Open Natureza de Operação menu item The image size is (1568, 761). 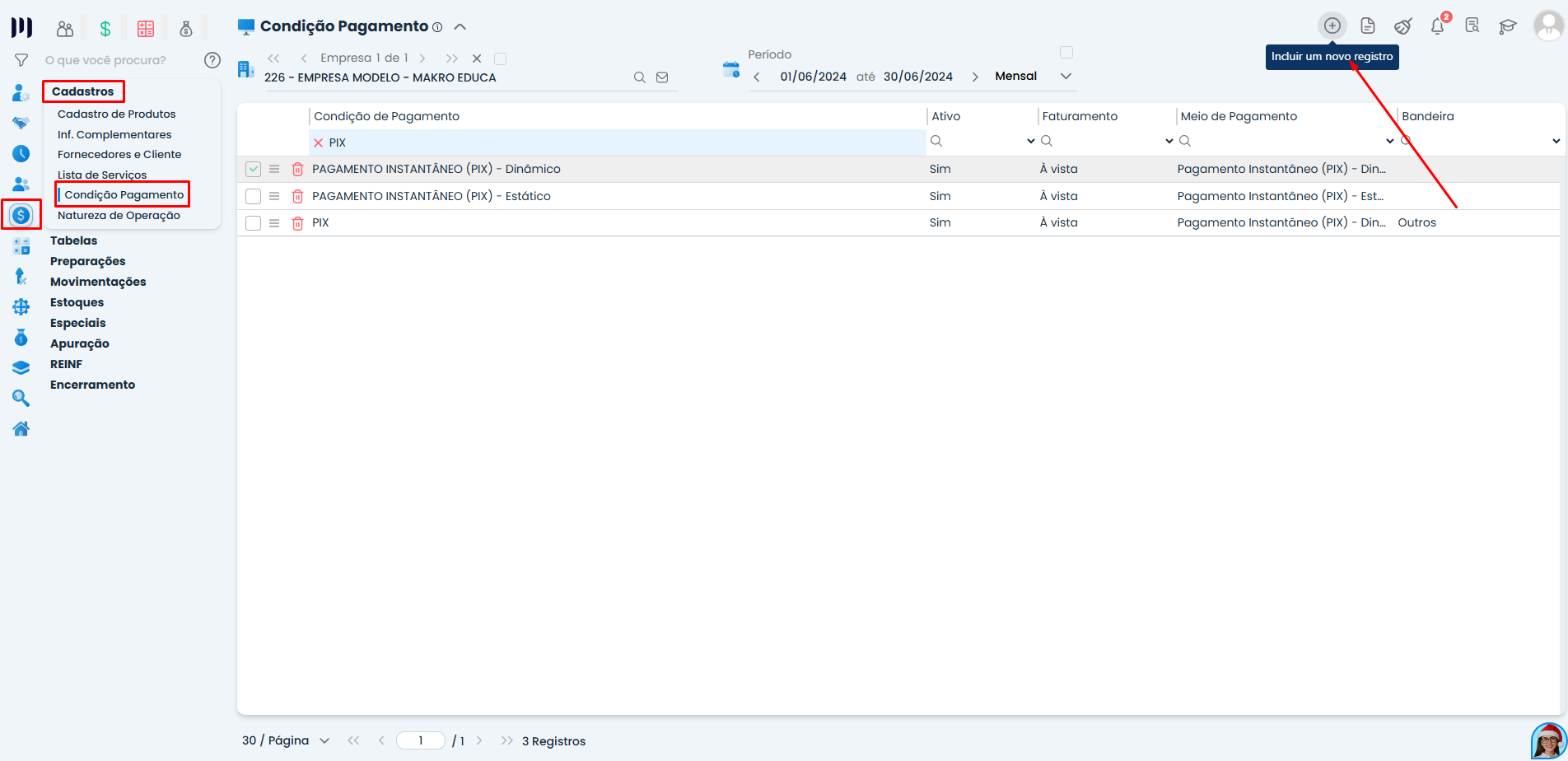point(119,216)
